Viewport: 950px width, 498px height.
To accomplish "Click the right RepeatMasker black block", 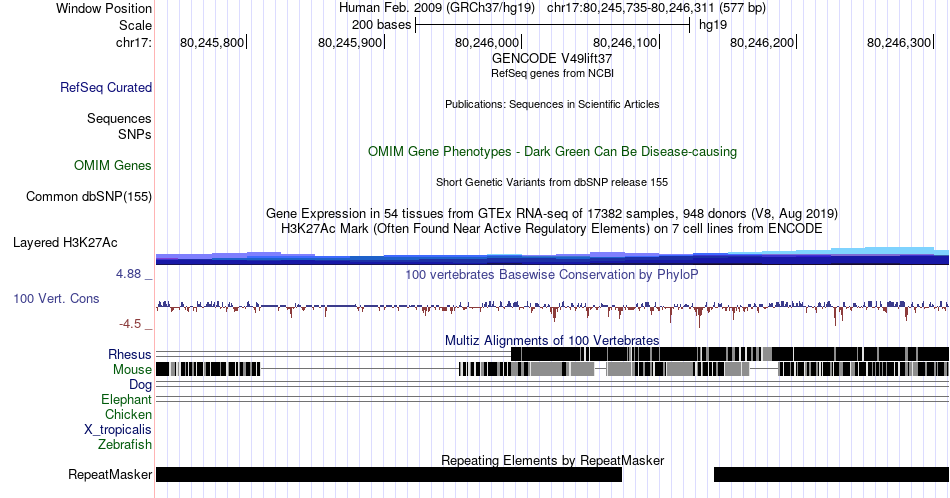I will (x=831, y=474).
